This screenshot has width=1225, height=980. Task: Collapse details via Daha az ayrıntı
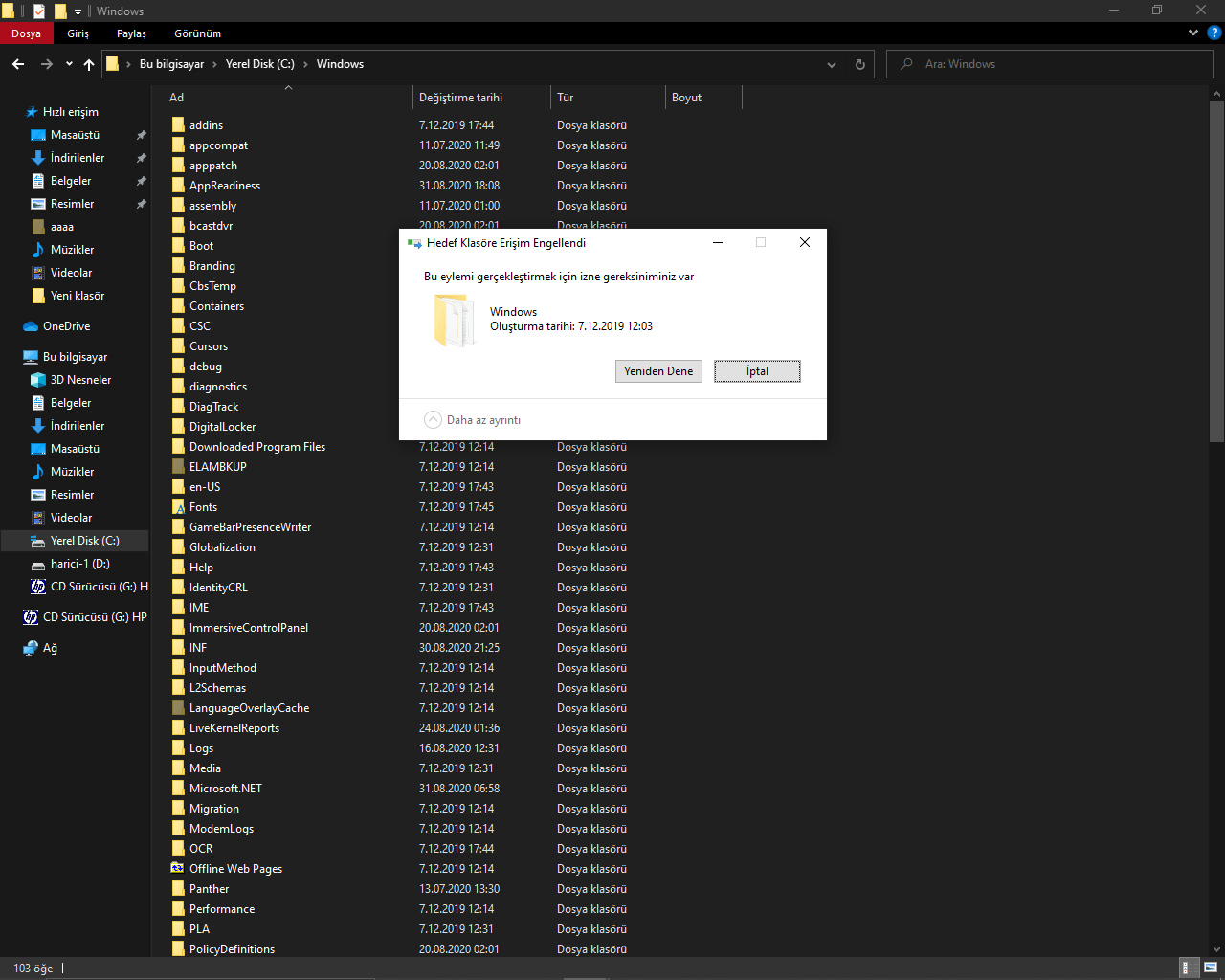[472, 420]
